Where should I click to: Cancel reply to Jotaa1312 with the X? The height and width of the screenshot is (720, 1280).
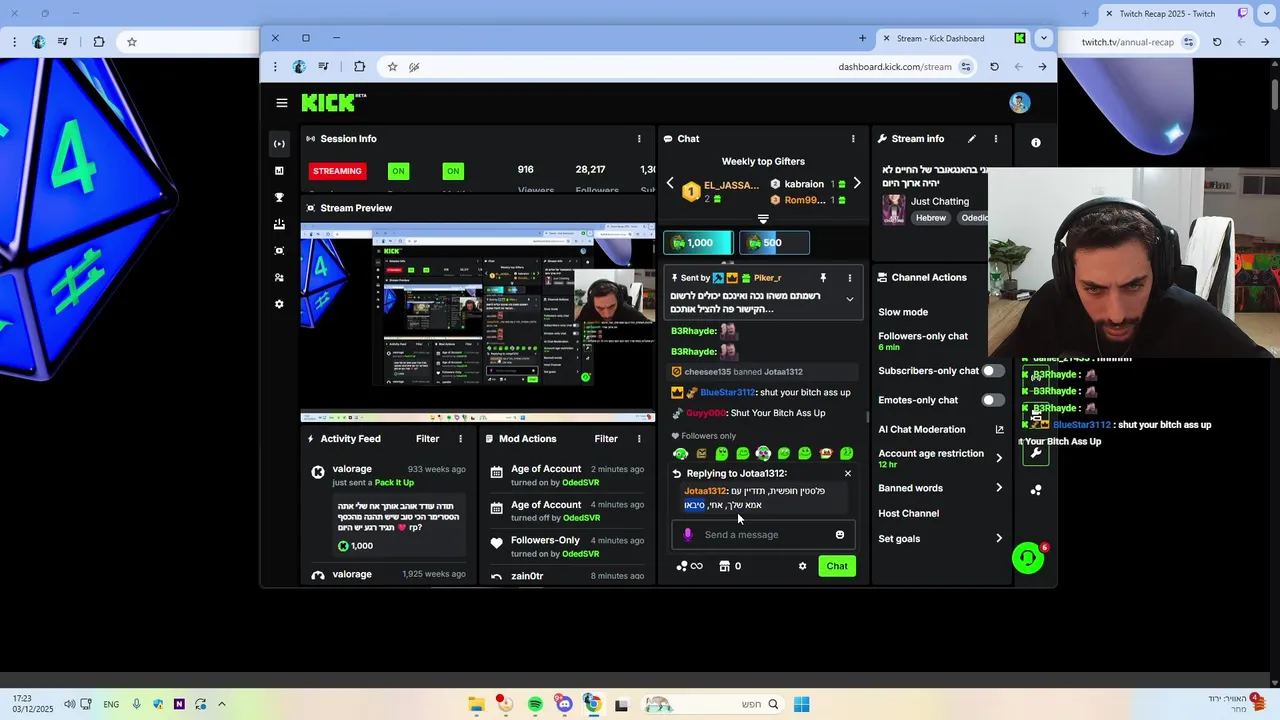(848, 474)
